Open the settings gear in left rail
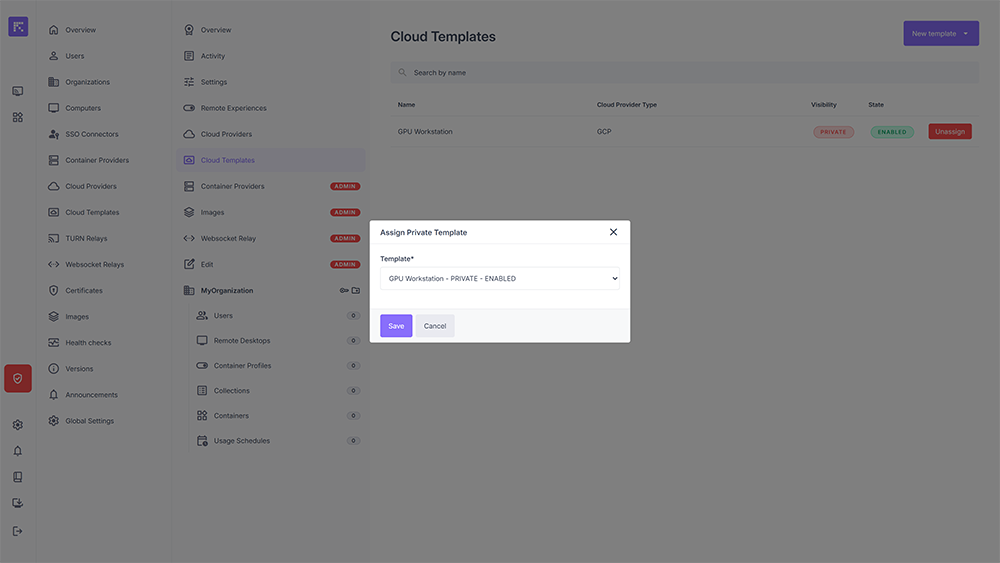Viewport: 1000px width, 563px height. [18, 425]
